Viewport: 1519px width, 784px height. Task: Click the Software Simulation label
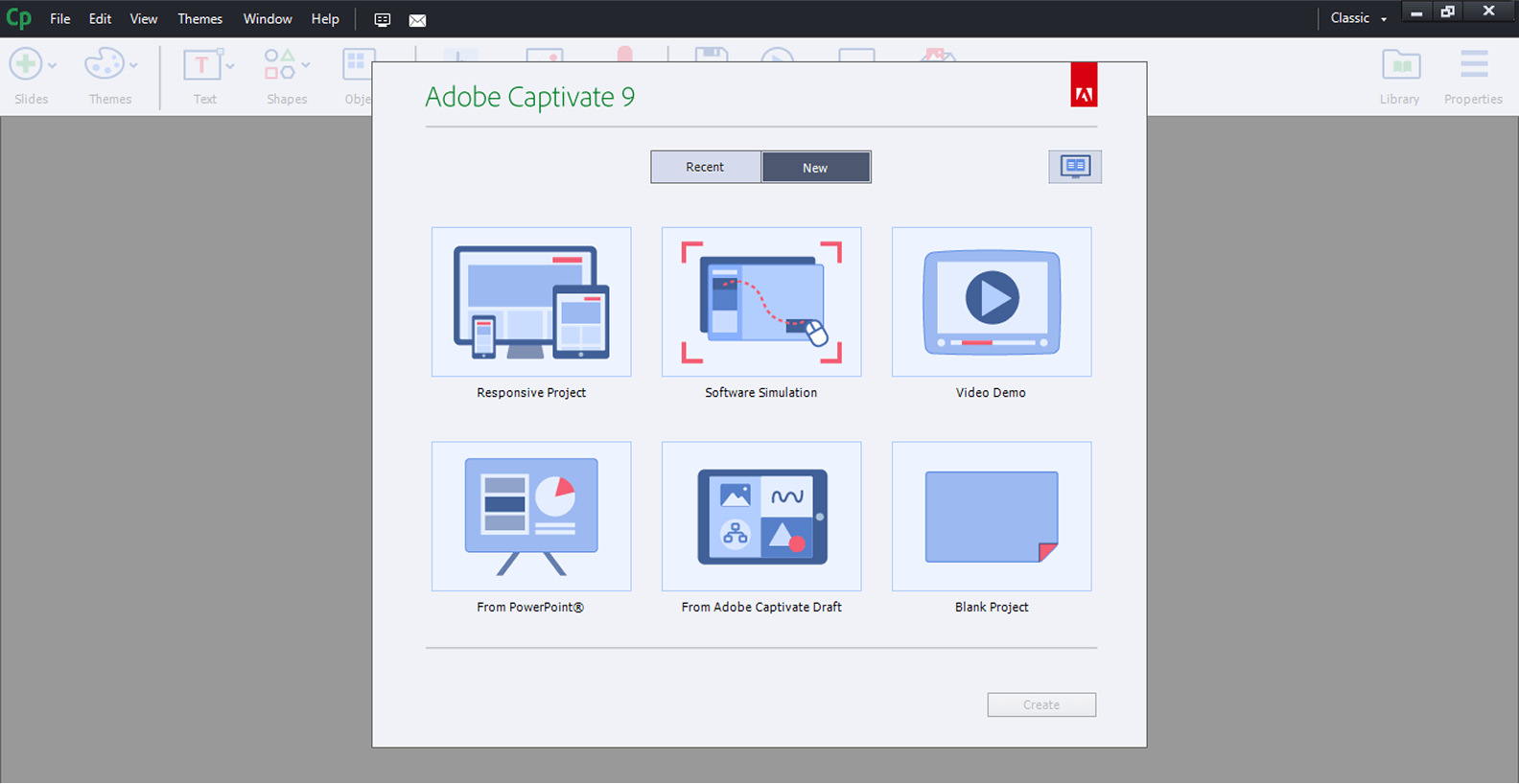pos(761,393)
